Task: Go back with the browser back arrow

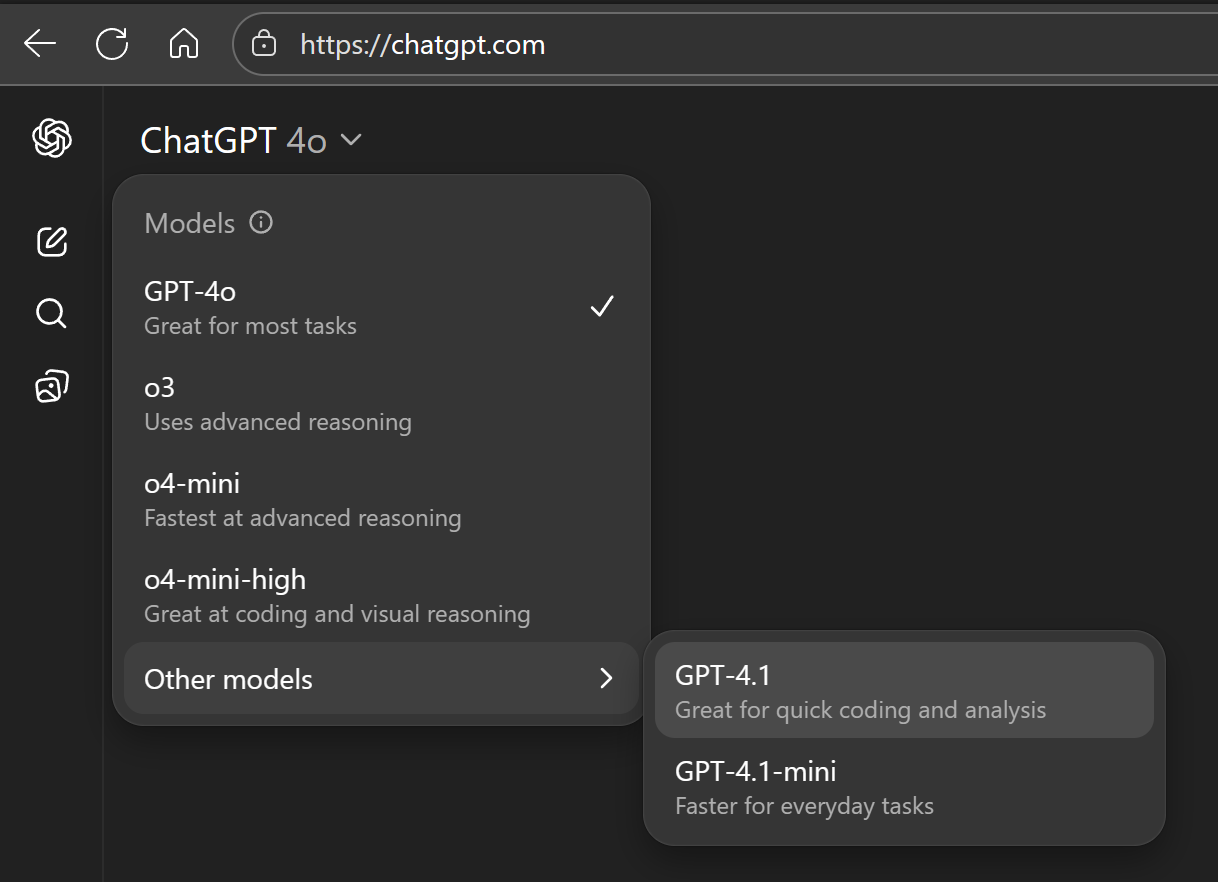Action: click(x=40, y=44)
